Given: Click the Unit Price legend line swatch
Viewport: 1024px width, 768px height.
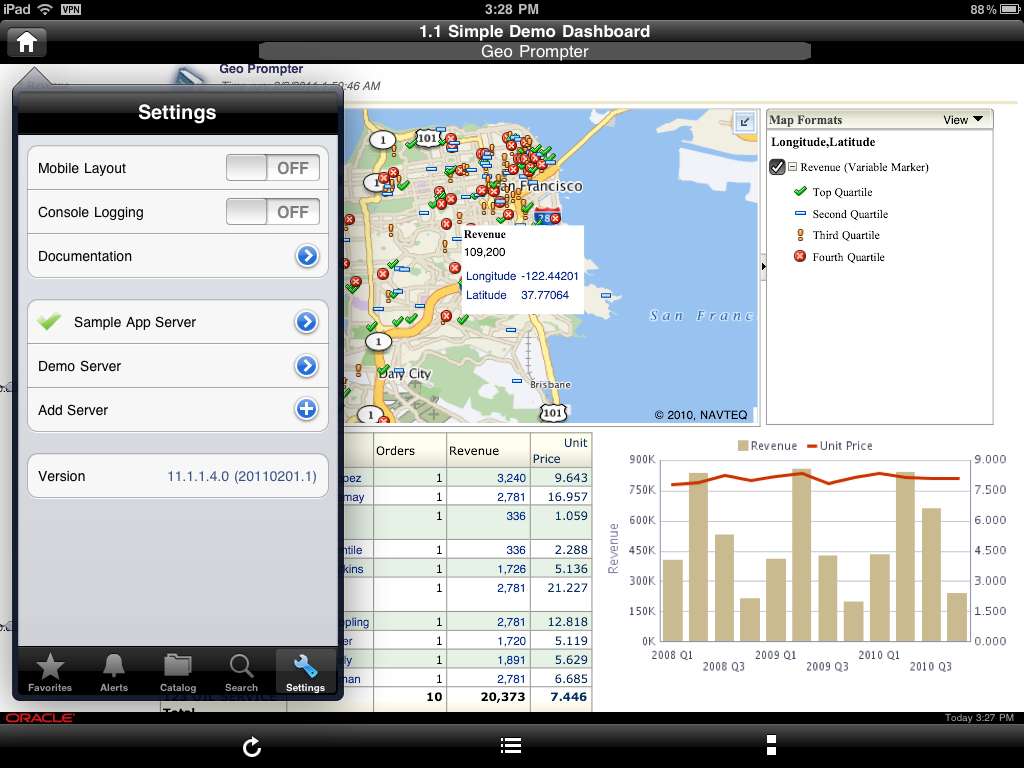Looking at the screenshot, I should click(812, 446).
